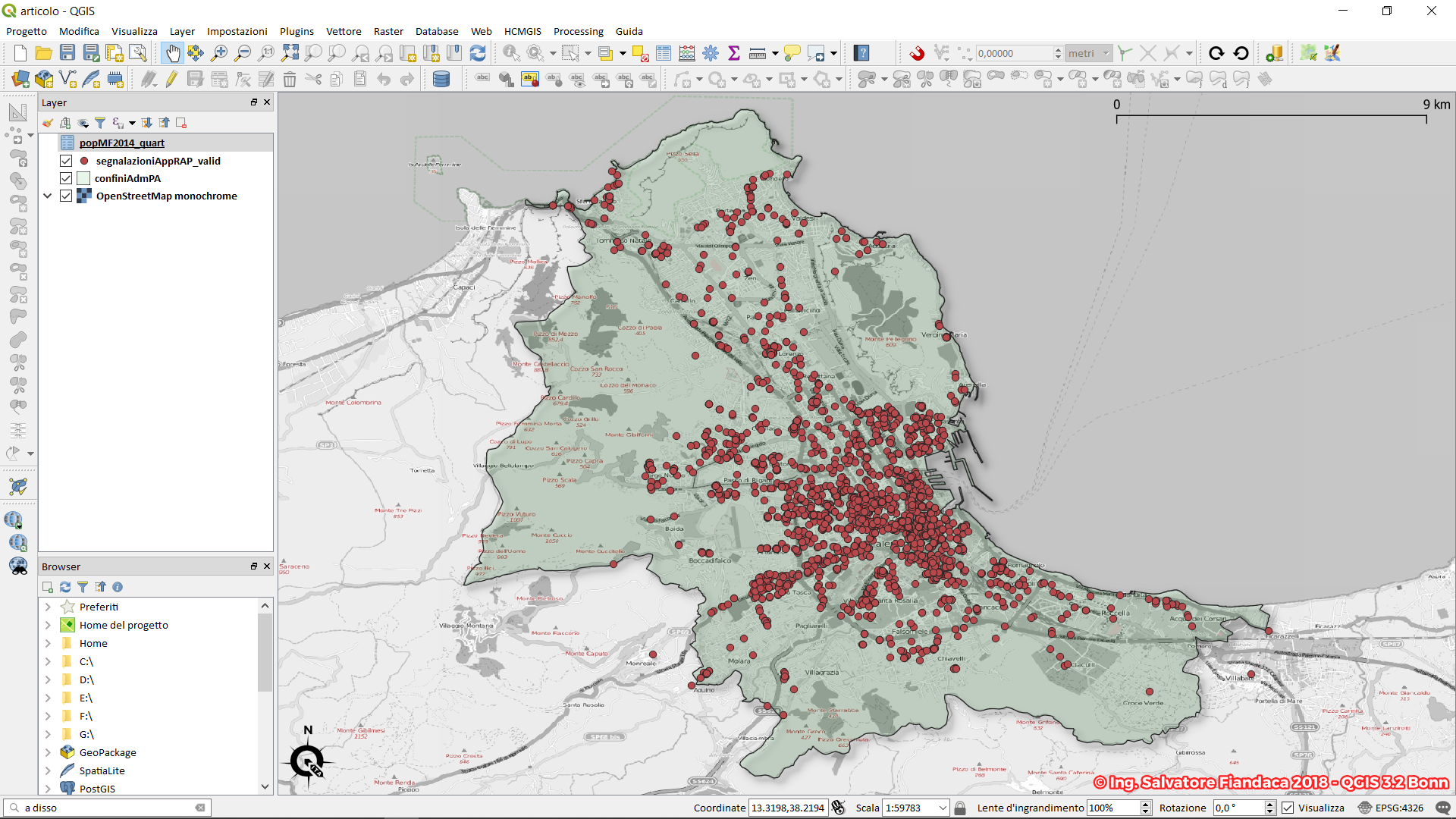
Task: Open the Scala scale dropdown
Action: pyautogui.click(x=943, y=808)
